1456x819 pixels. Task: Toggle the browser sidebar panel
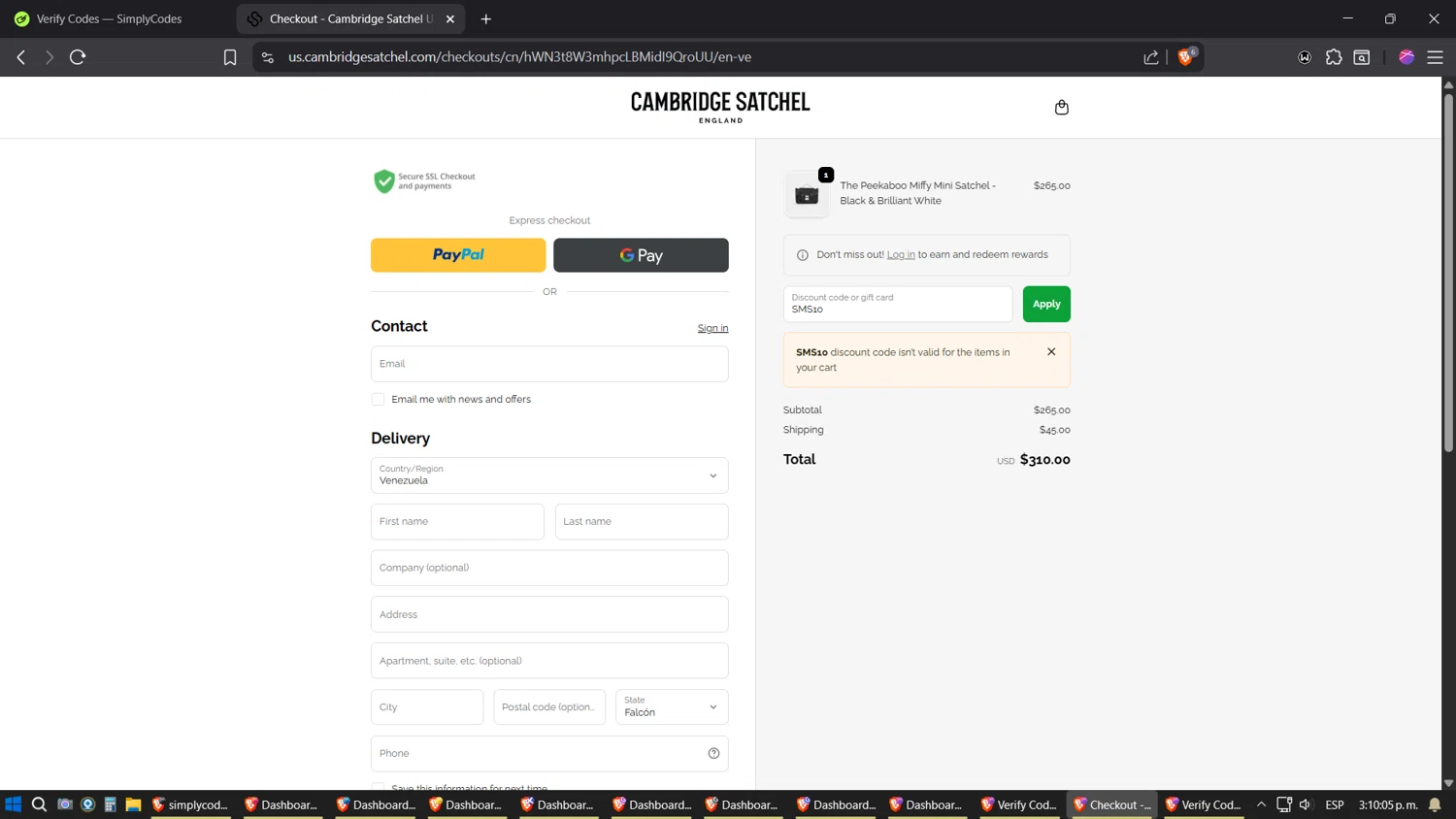click(x=1362, y=57)
